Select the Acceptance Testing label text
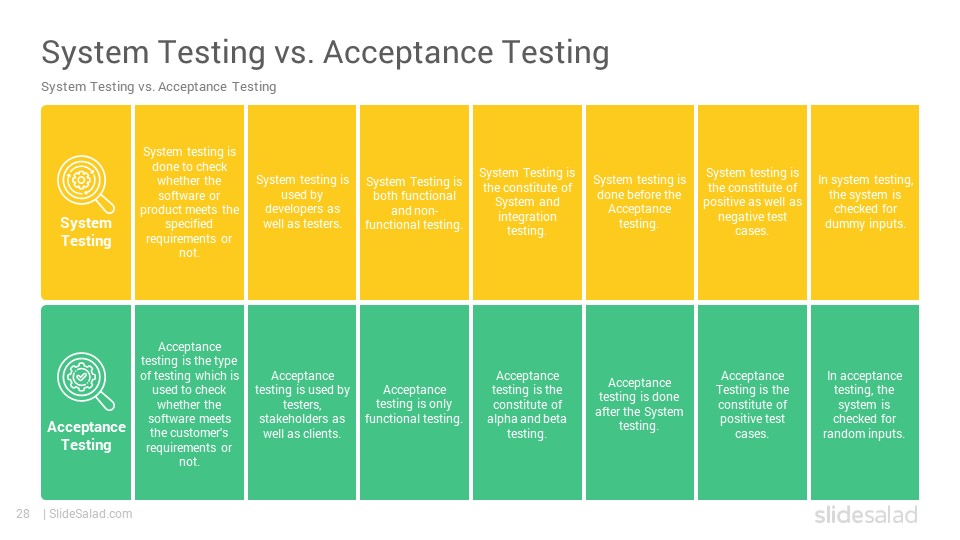 point(86,436)
